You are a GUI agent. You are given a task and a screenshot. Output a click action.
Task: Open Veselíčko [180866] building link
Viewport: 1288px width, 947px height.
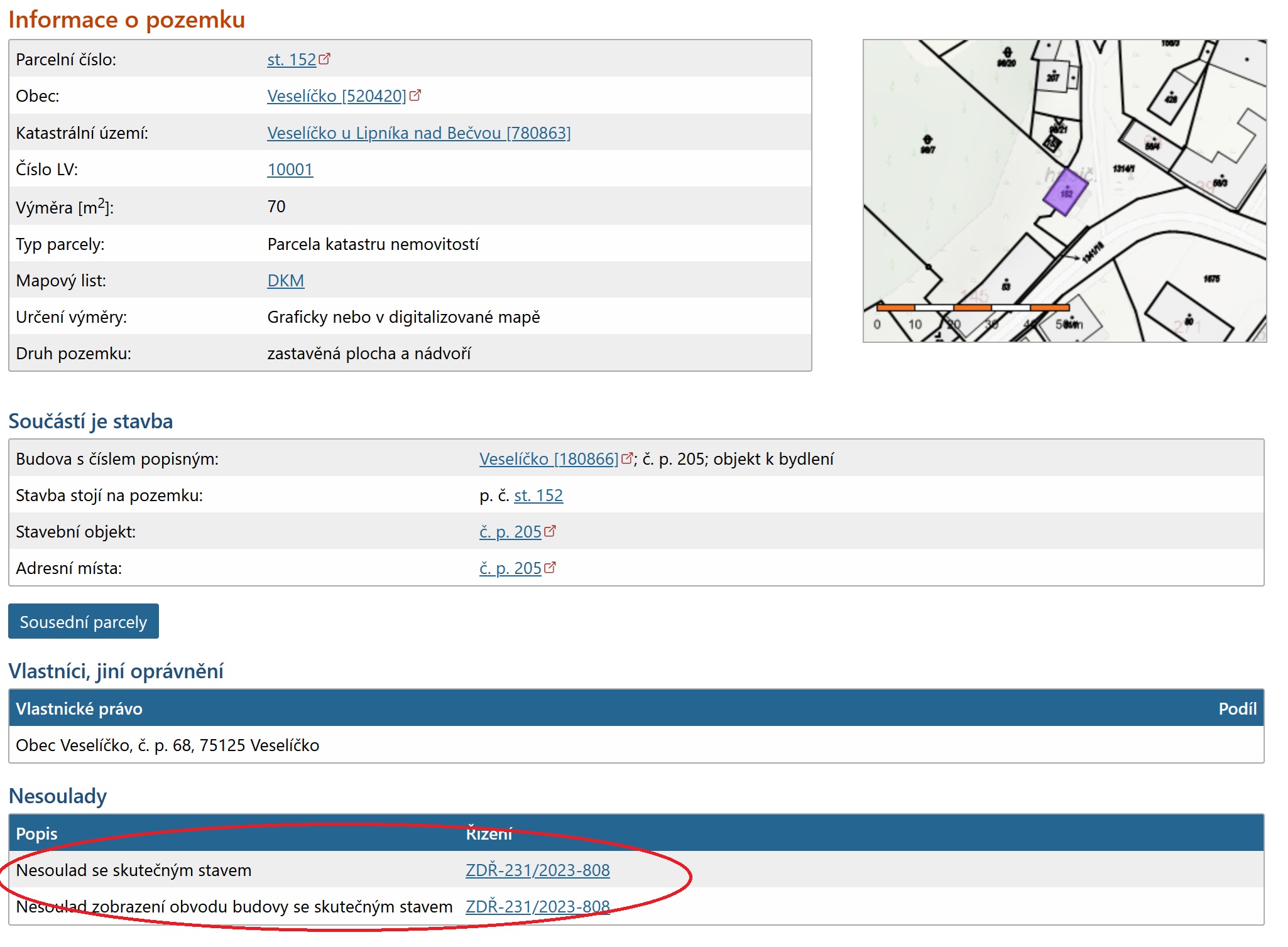[548, 459]
